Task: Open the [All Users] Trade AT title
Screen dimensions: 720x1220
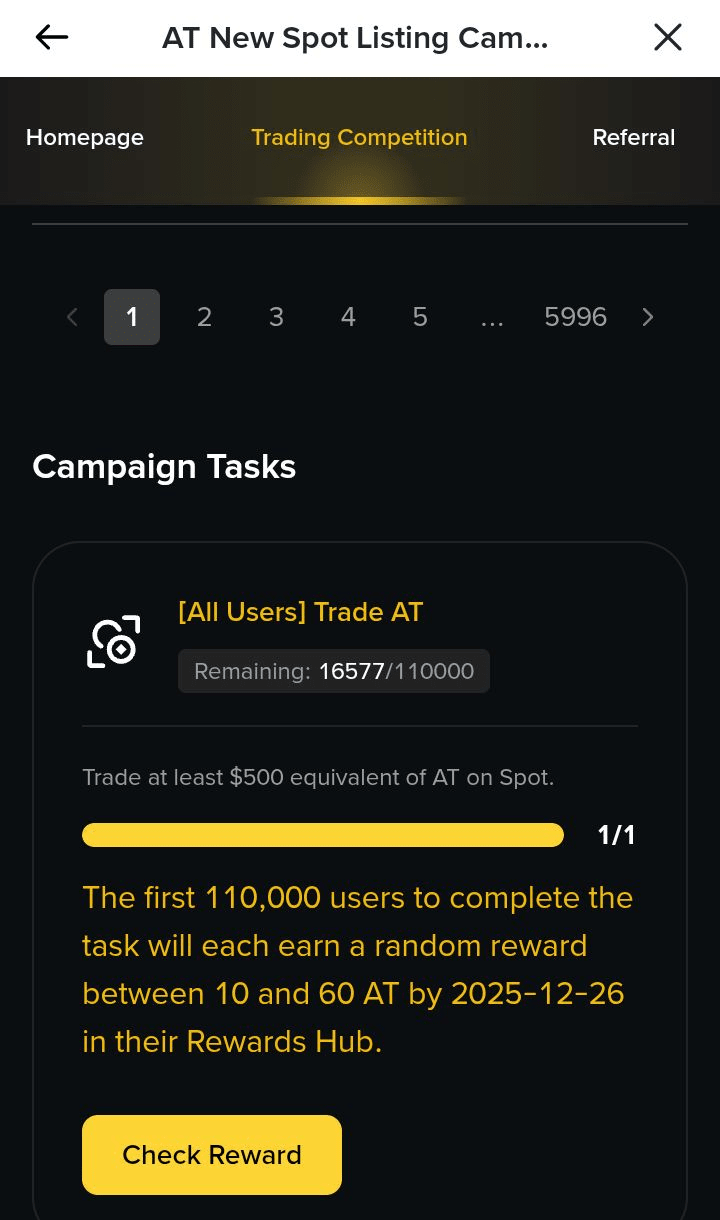Action: coord(300,612)
